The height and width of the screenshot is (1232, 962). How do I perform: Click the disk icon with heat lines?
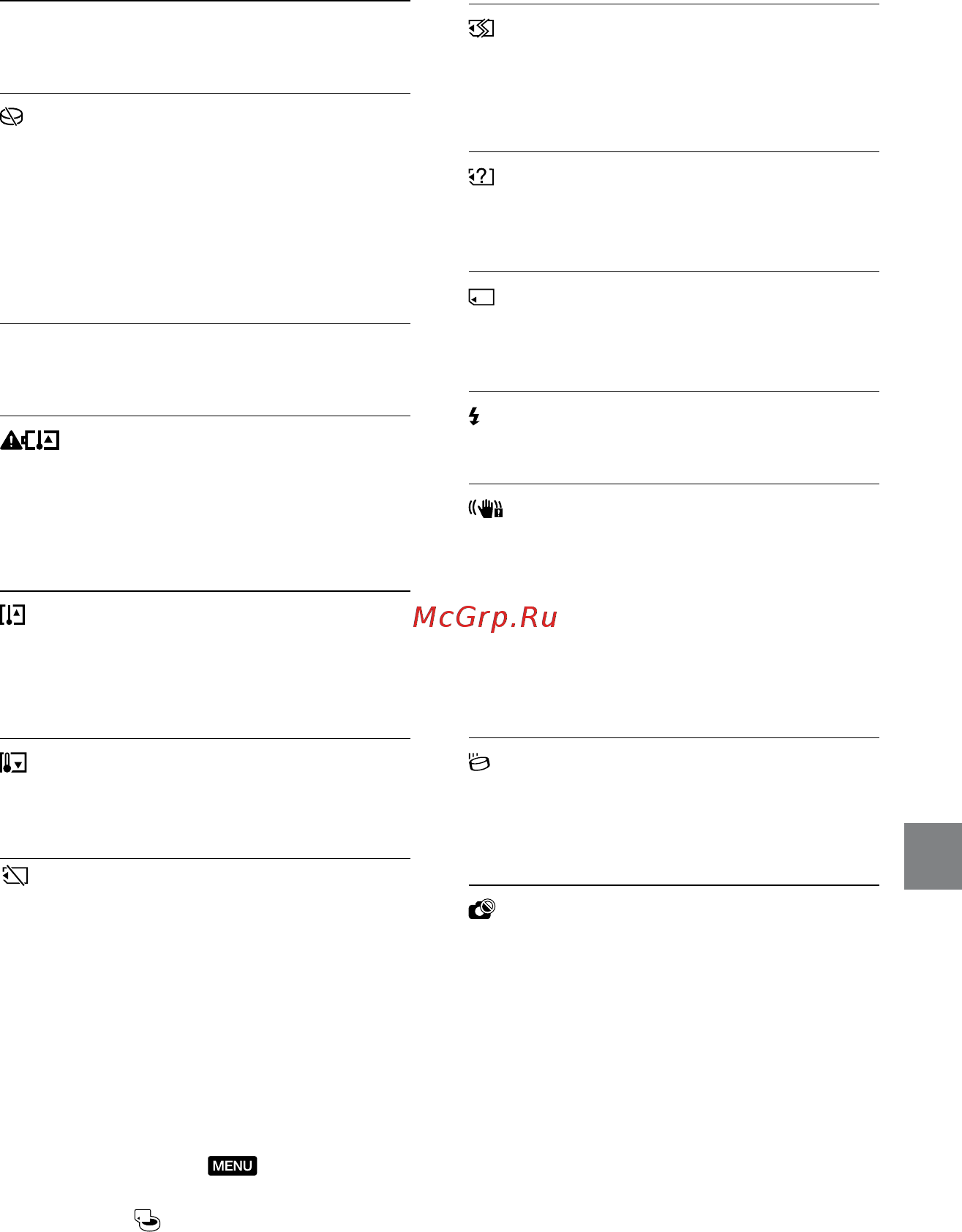click(x=479, y=762)
